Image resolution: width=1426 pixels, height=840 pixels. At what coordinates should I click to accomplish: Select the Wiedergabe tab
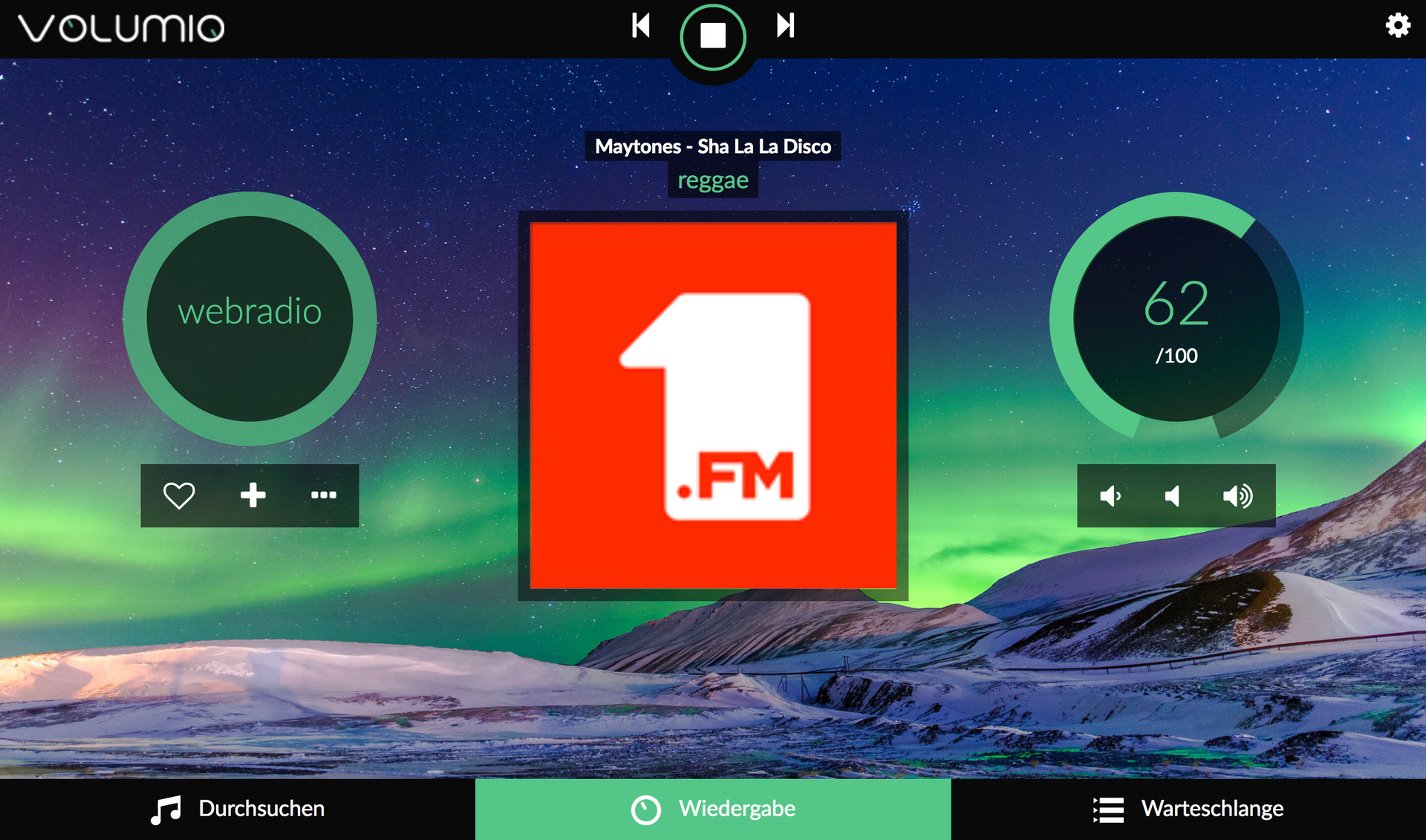coord(713,810)
